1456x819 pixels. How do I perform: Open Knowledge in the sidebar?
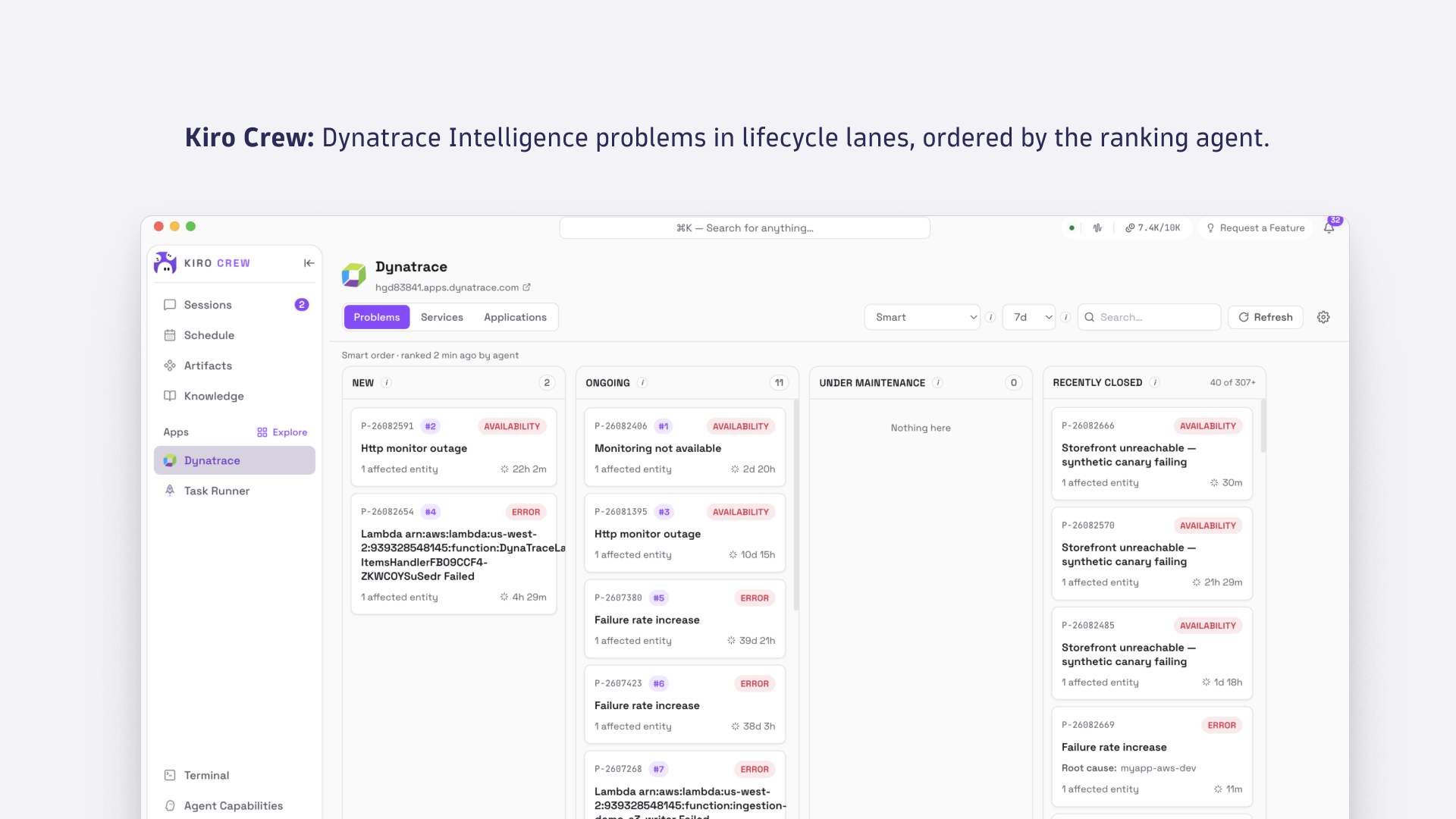tap(235, 396)
